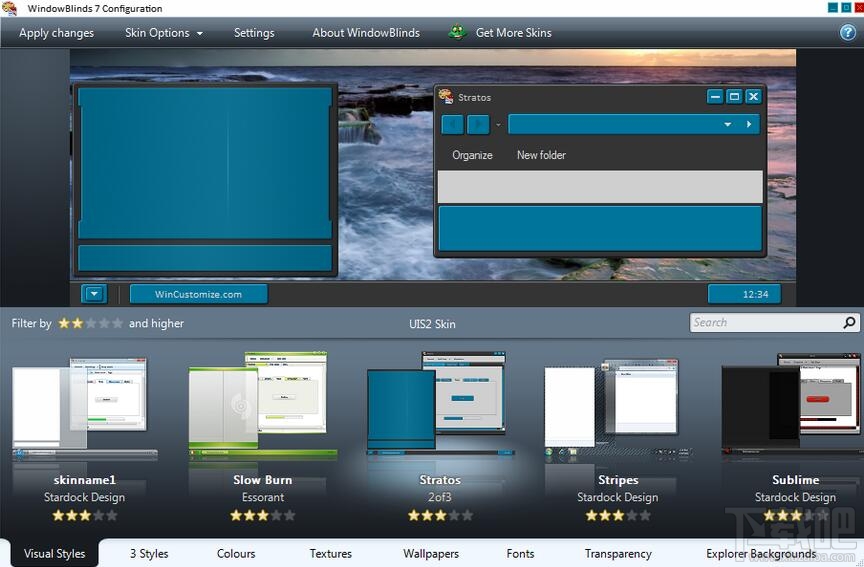Switch to the 3 Styles tab
Screen dimensions: 864x567
(149, 553)
